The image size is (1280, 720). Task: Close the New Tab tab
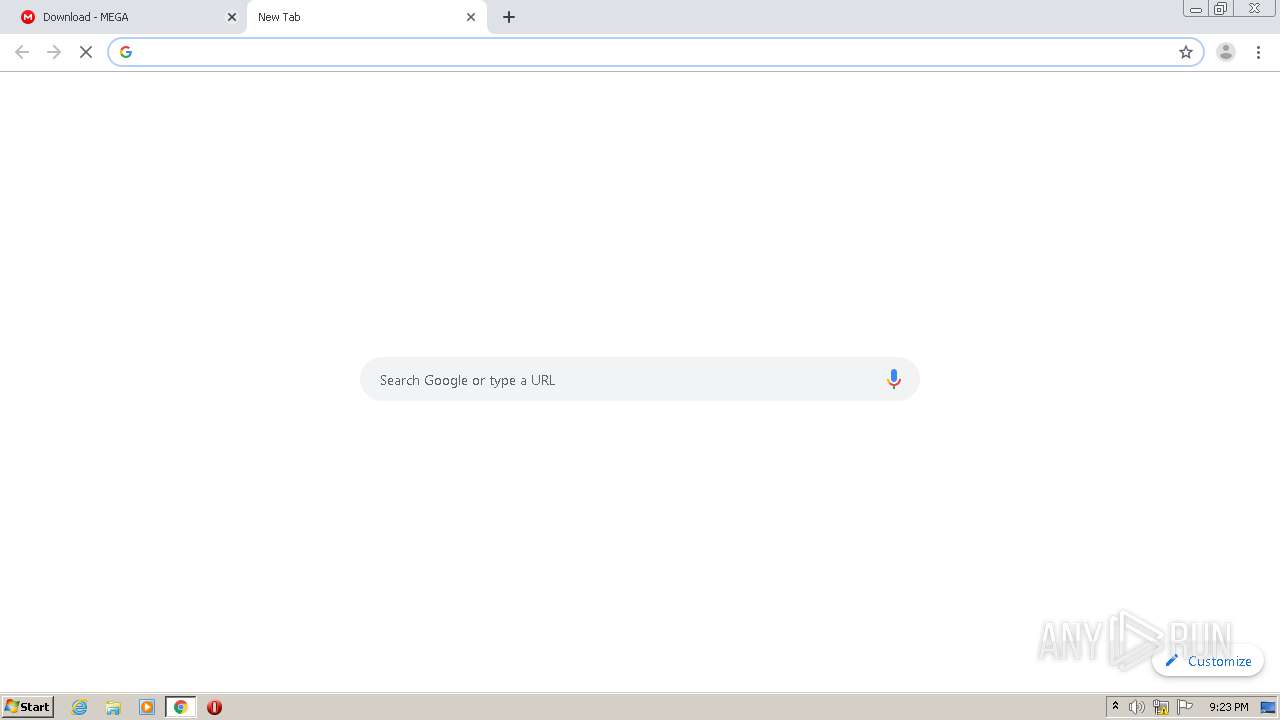pyautogui.click(x=471, y=17)
